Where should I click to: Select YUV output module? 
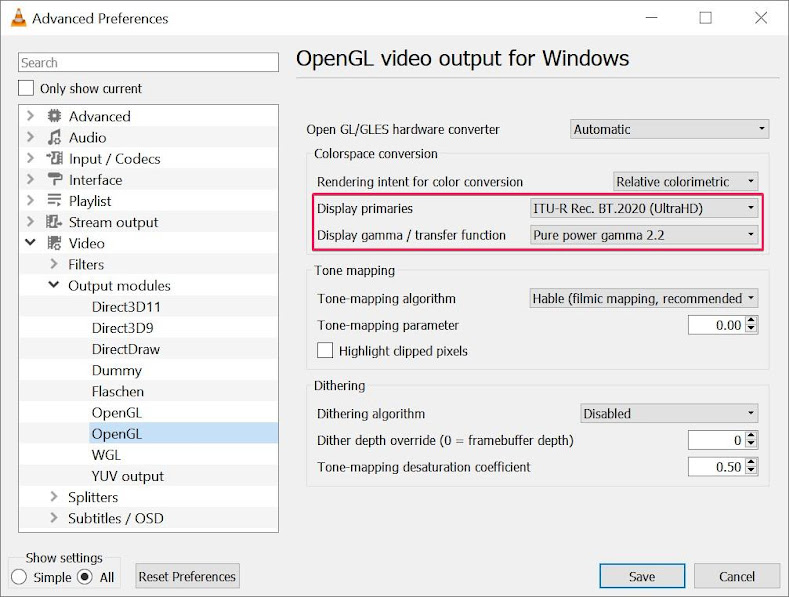pyautogui.click(x=128, y=476)
